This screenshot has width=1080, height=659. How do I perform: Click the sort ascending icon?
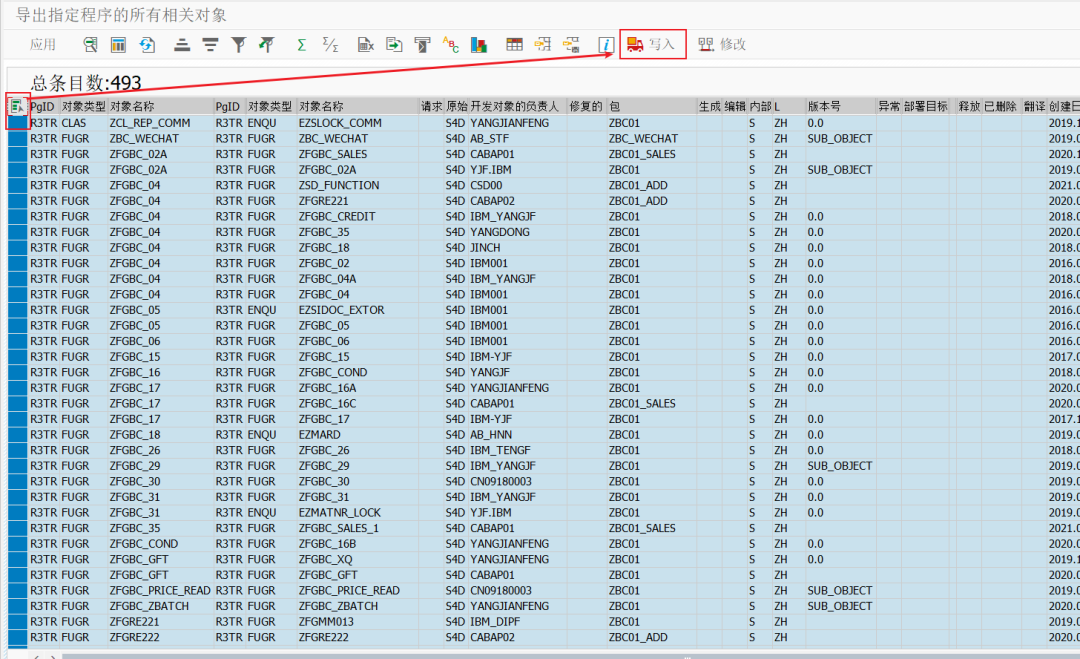pos(182,45)
